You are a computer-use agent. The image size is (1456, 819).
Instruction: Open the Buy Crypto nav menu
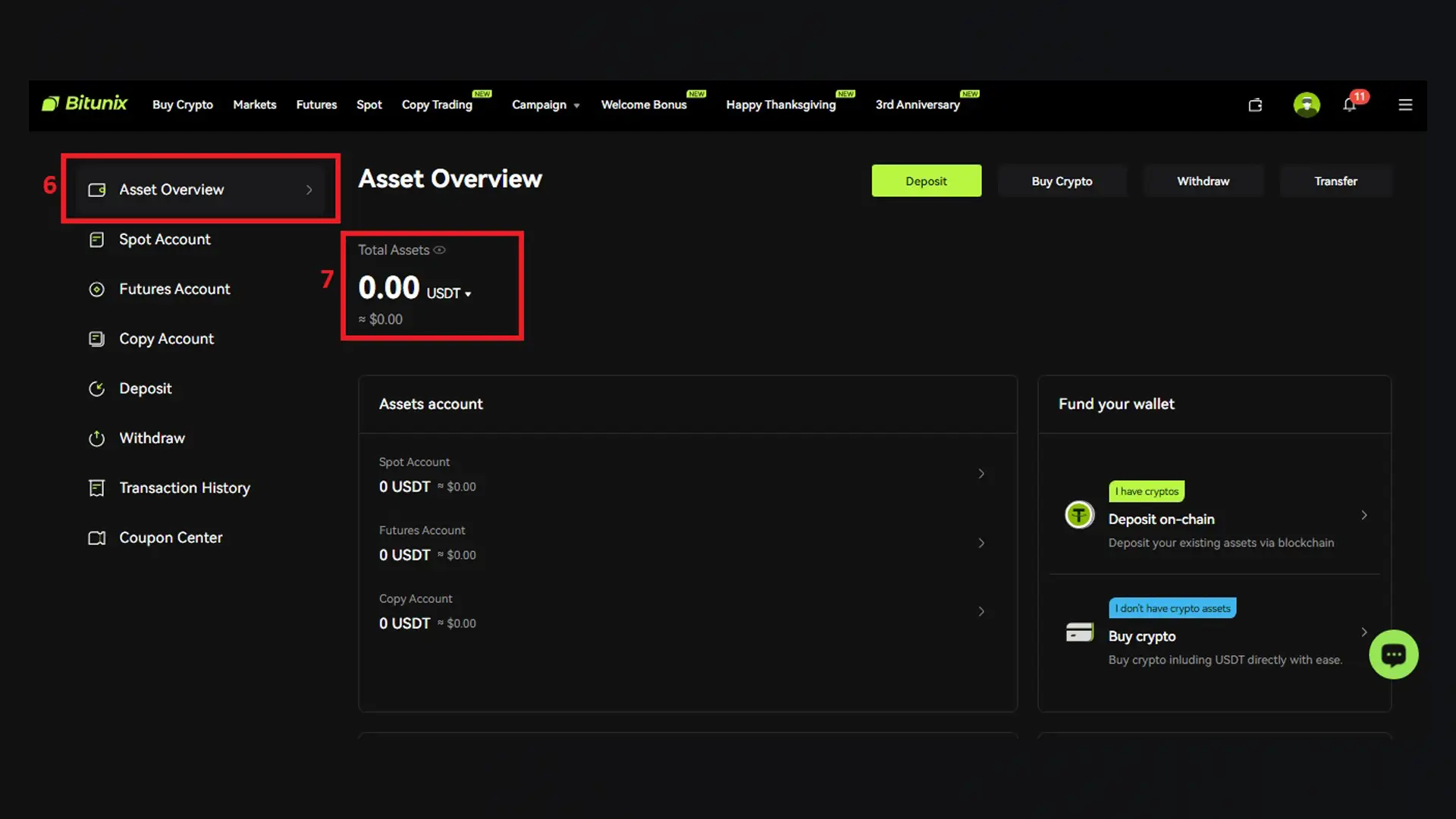click(x=183, y=105)
